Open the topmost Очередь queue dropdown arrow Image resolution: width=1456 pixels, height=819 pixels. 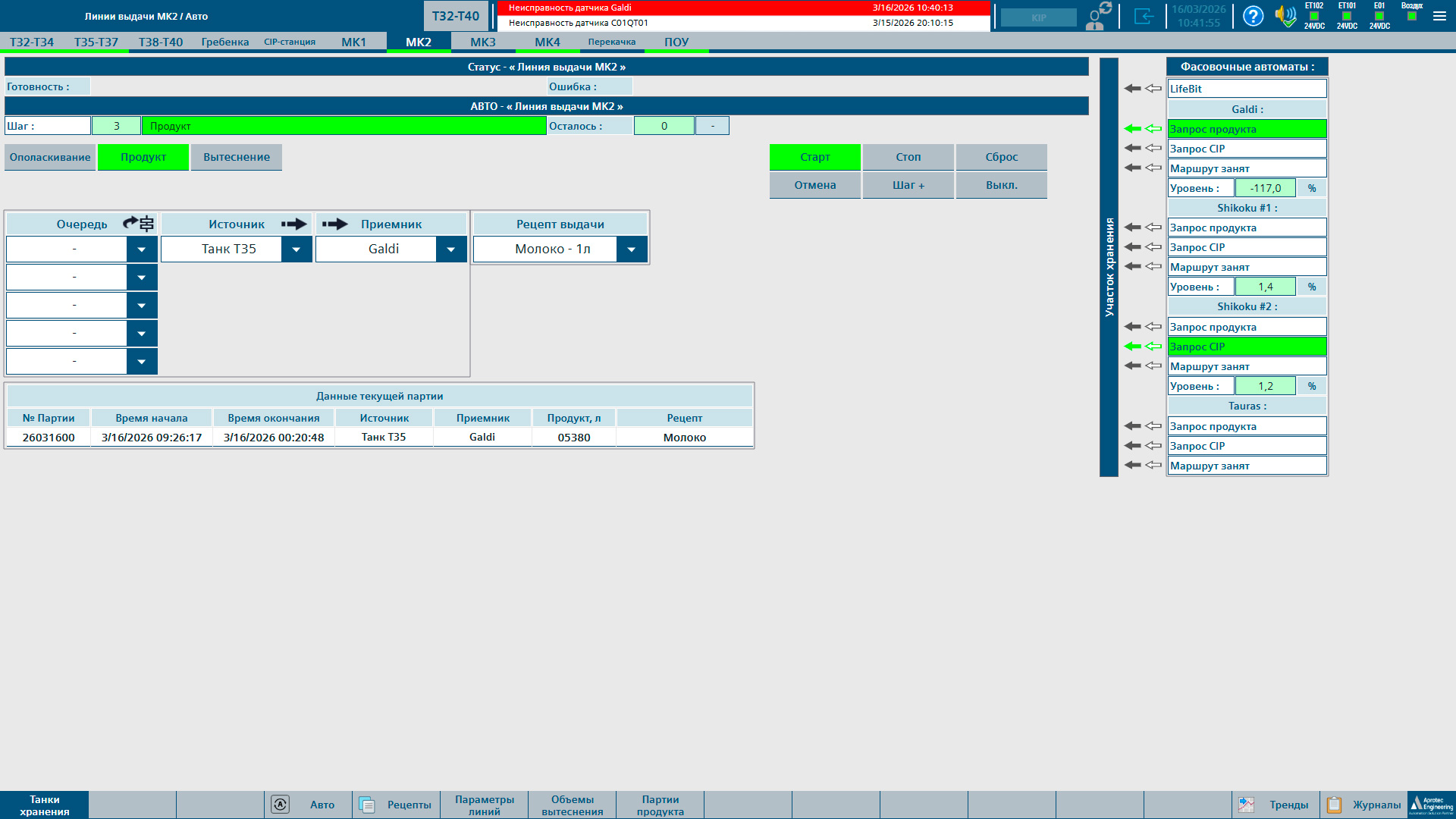pos(142,249)
